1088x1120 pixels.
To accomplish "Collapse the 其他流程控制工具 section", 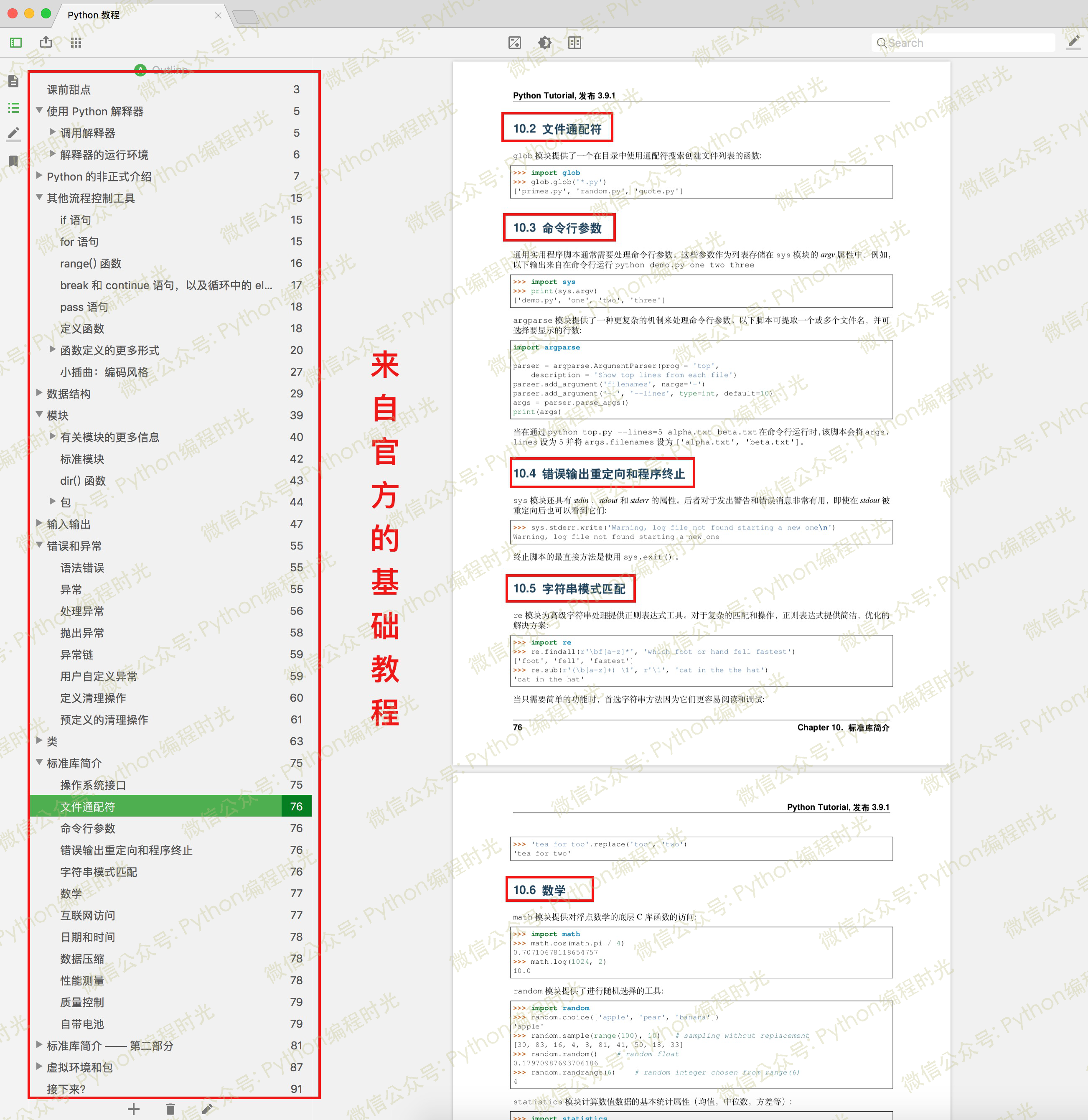I will pyautogui.click(x=39, y=197).
